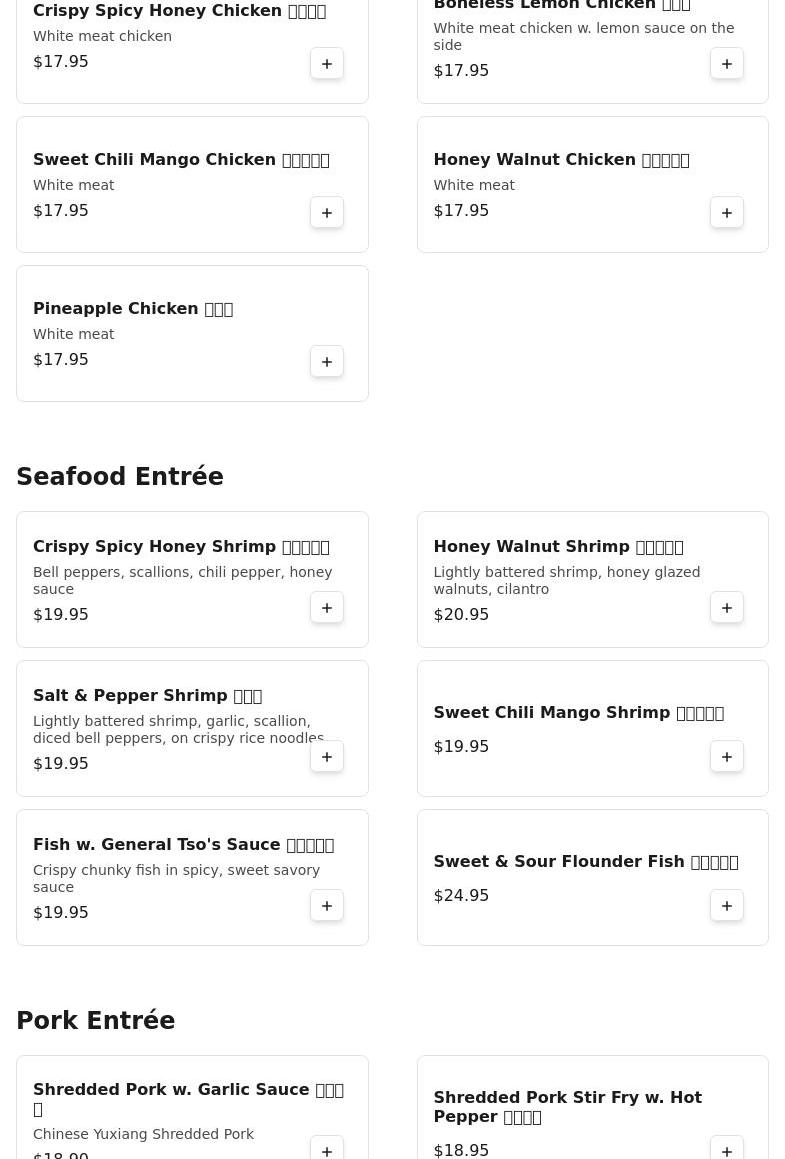This screenshot has height=1159, width=785.
Task: Add Boneless Lemon Chicken with plus button
Action: [727, 64]
